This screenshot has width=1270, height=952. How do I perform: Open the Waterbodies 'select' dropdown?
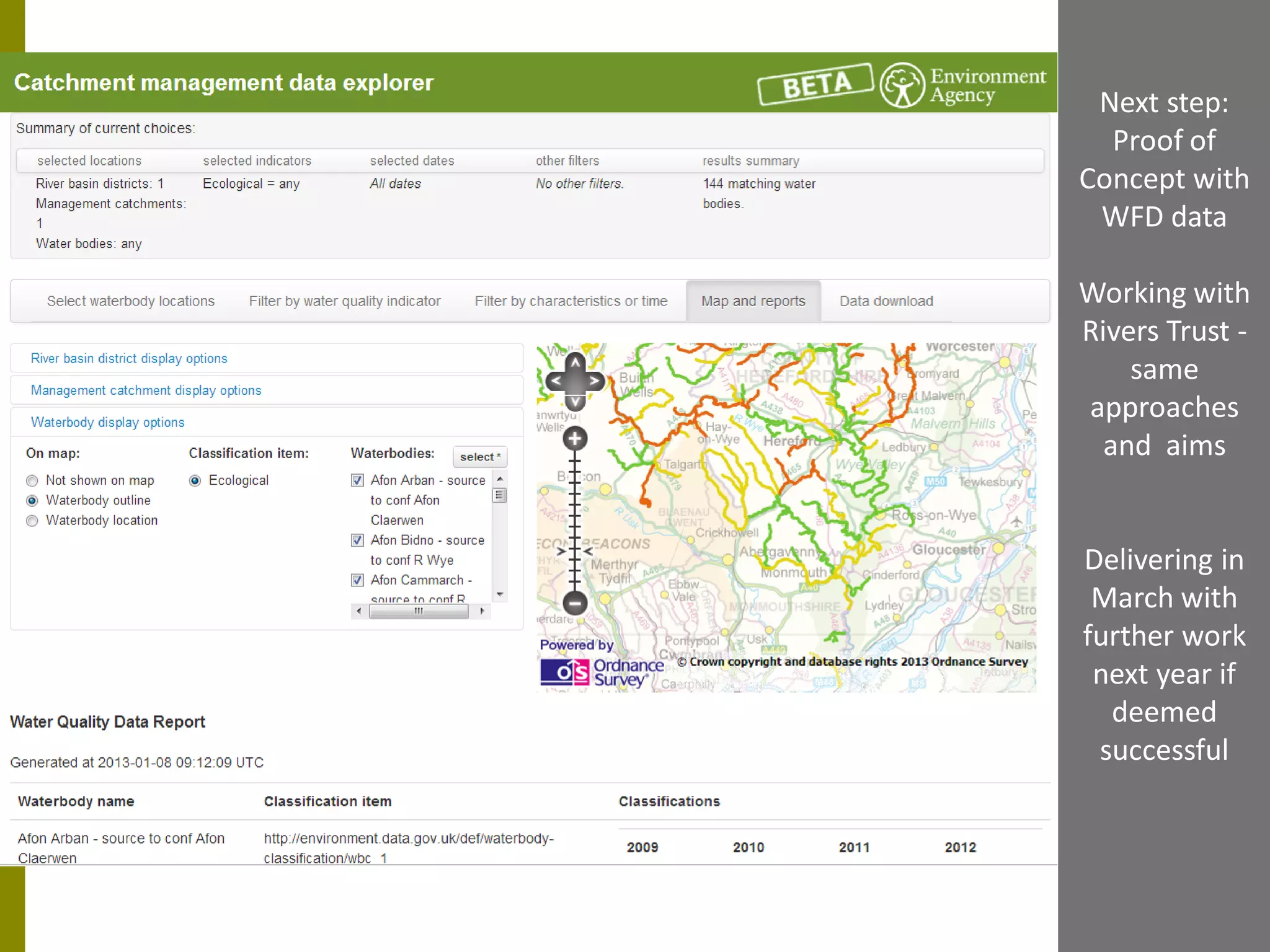480,457
